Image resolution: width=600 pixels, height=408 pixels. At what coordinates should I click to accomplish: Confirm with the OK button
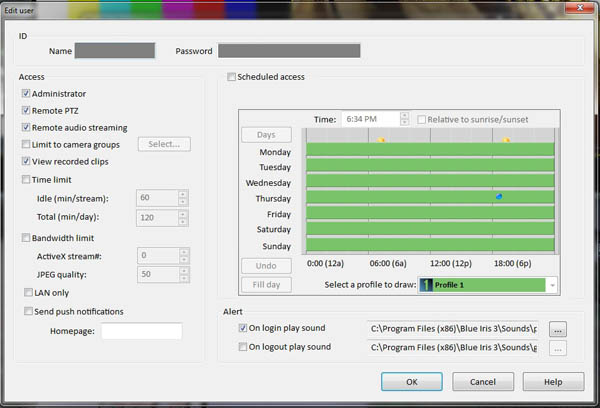[x=412, y=382]
